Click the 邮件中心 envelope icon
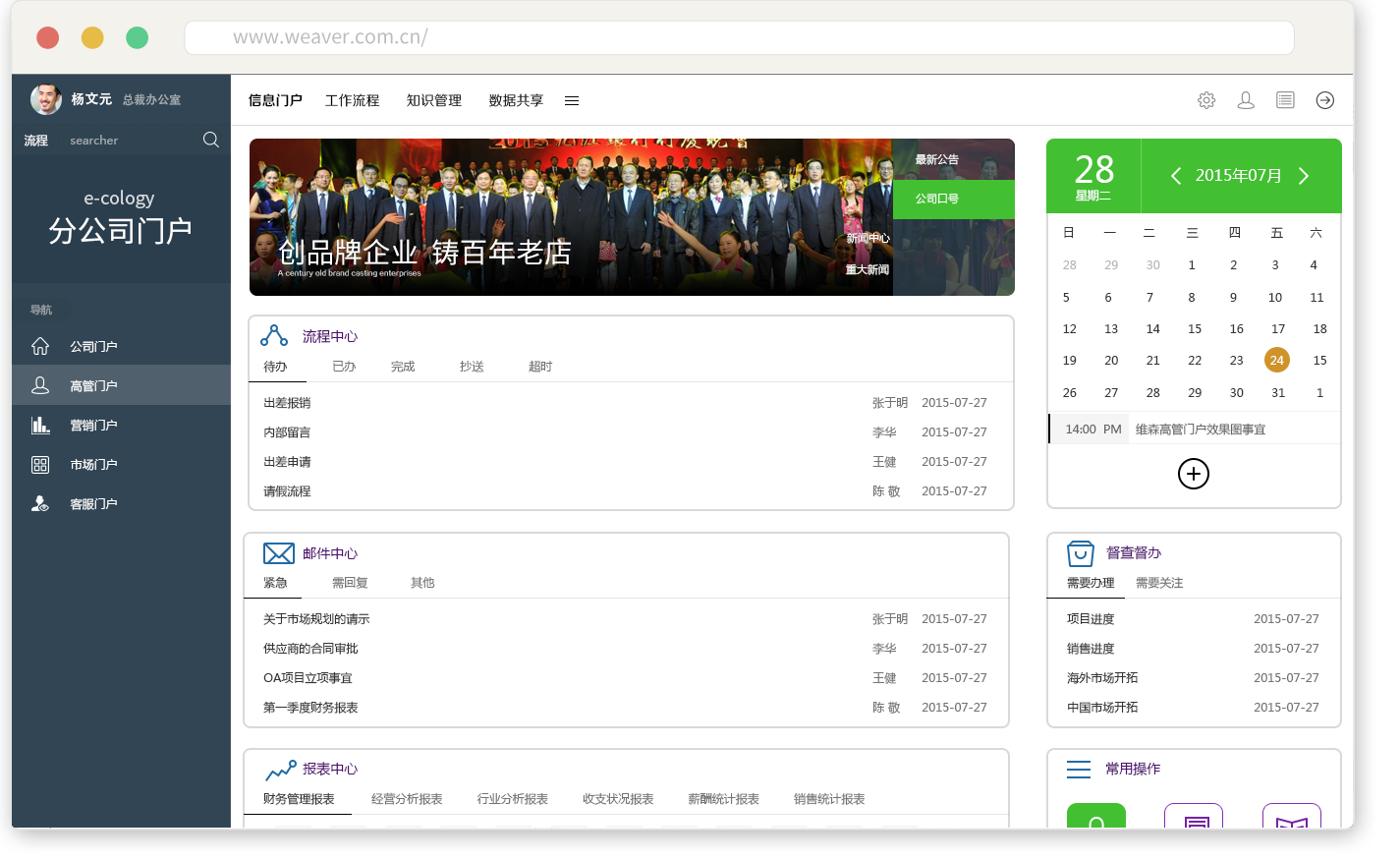This screenshot has height=860, width=1400. (279, 553)
